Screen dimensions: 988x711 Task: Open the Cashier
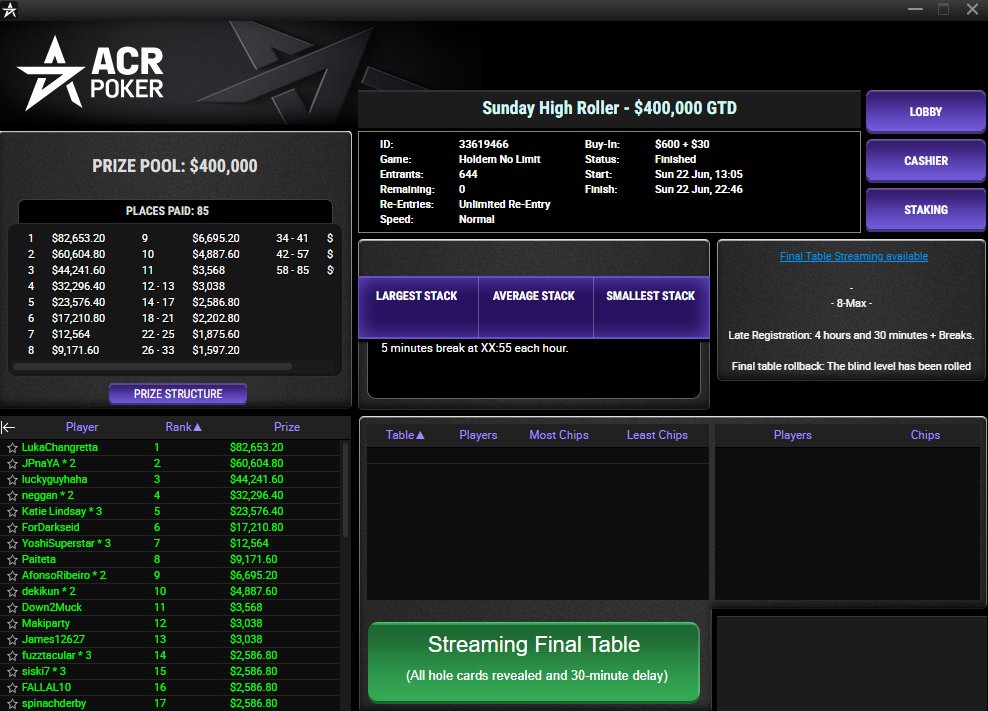(925, 161)
